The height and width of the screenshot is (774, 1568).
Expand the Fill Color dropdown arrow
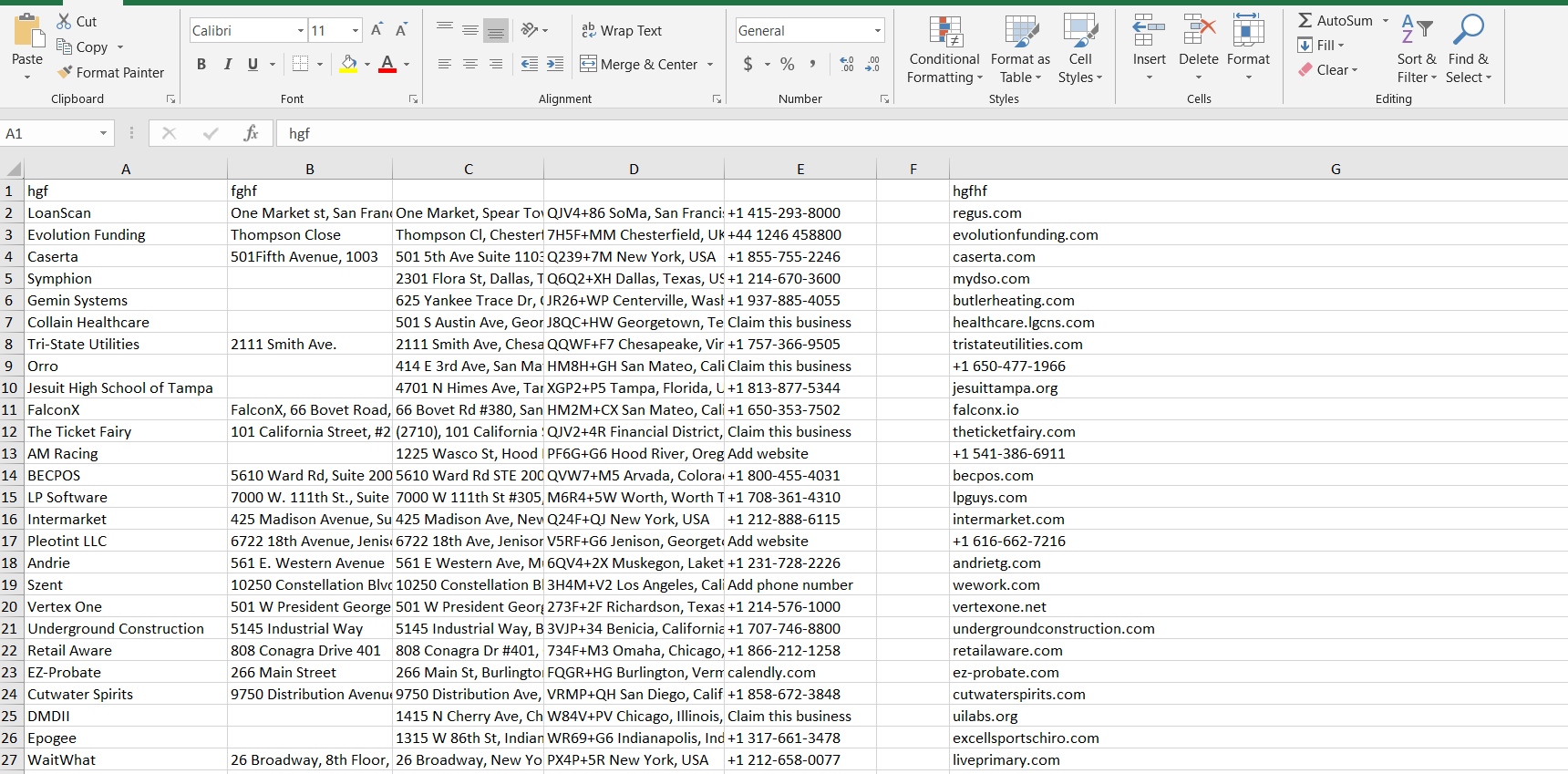(367, 64)
